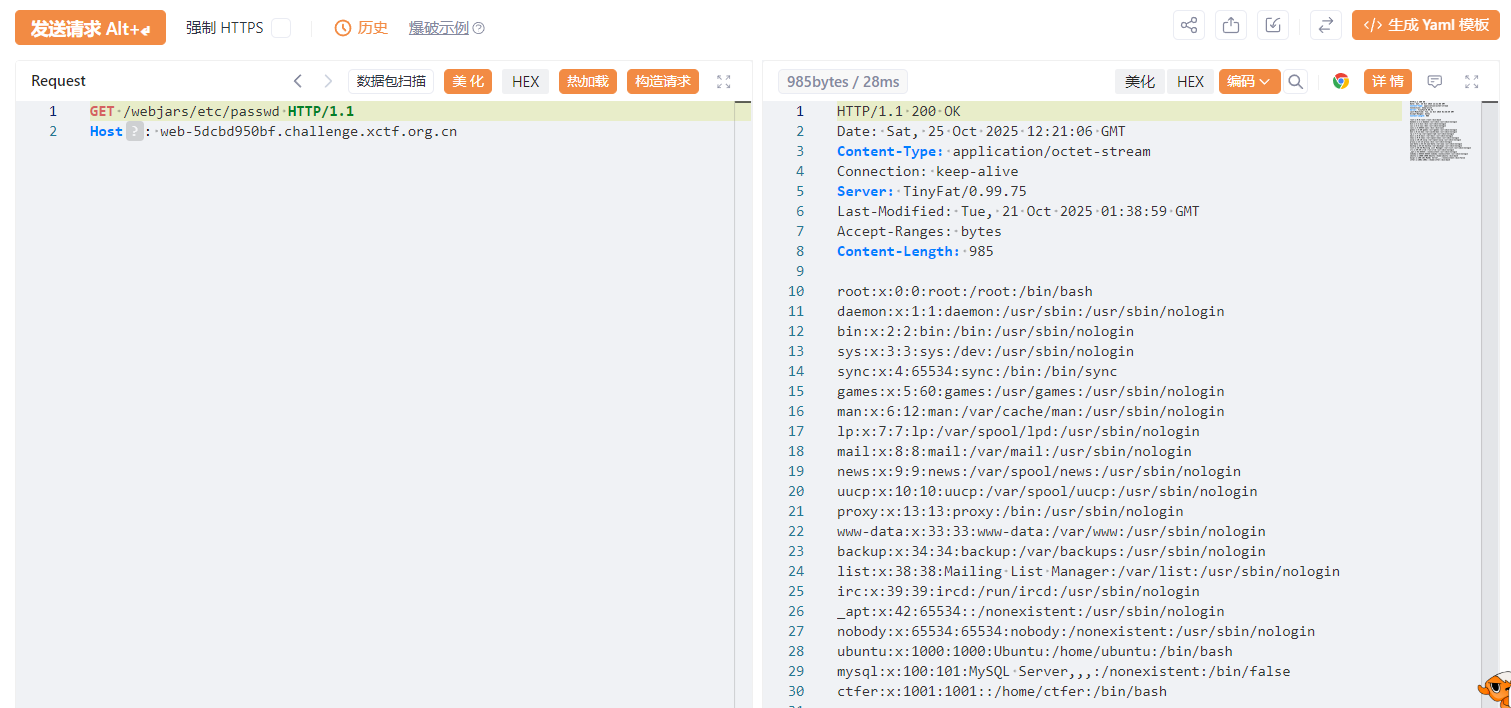The width and height of the screenshot is (1511, 708).
Task: Click the export upload icon
Action: click(x=1231, y=26)
